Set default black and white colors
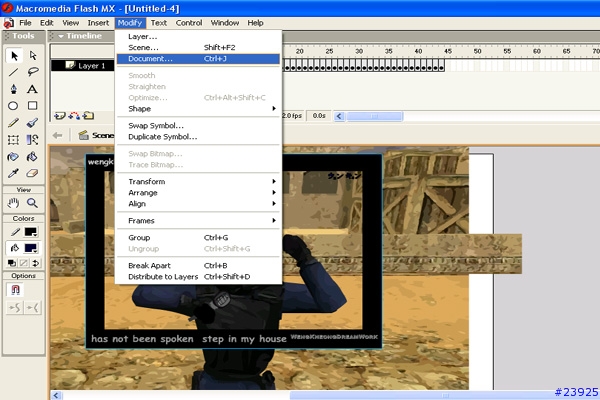 tap(12, 263)
